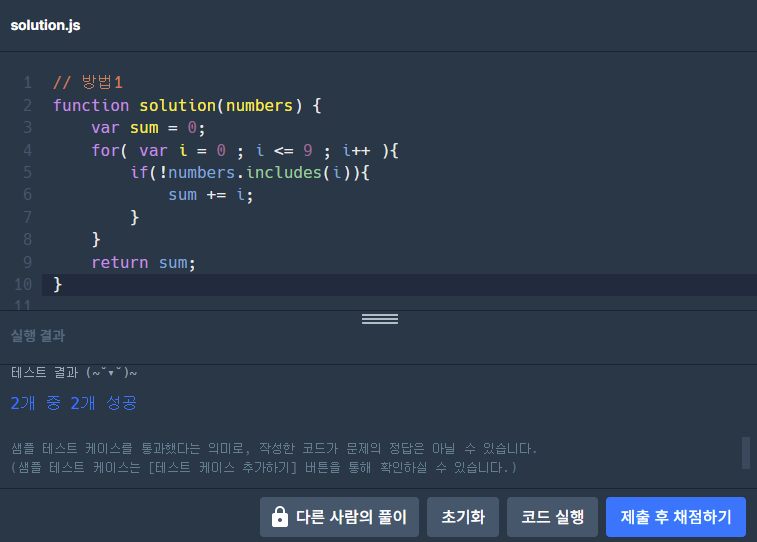Click line number 5 in gutter
757x542 pixels.
(28, 172)
